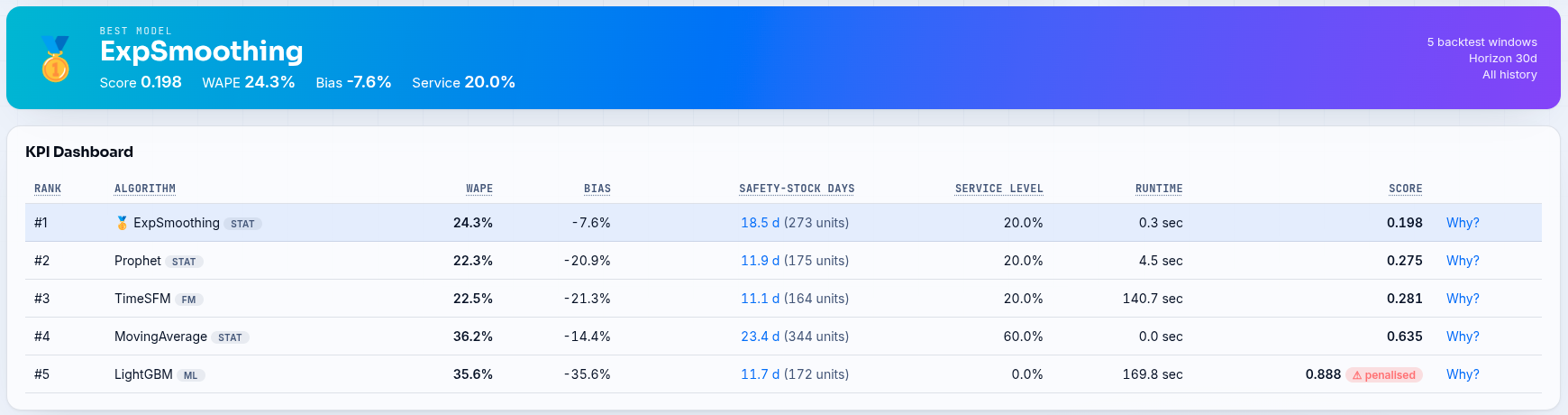The height and width of the screenshot is (415, 1568).
Task: Click the STAT tag beside MovingAverage
Action: pyautogui.click(x=230, y=337)
